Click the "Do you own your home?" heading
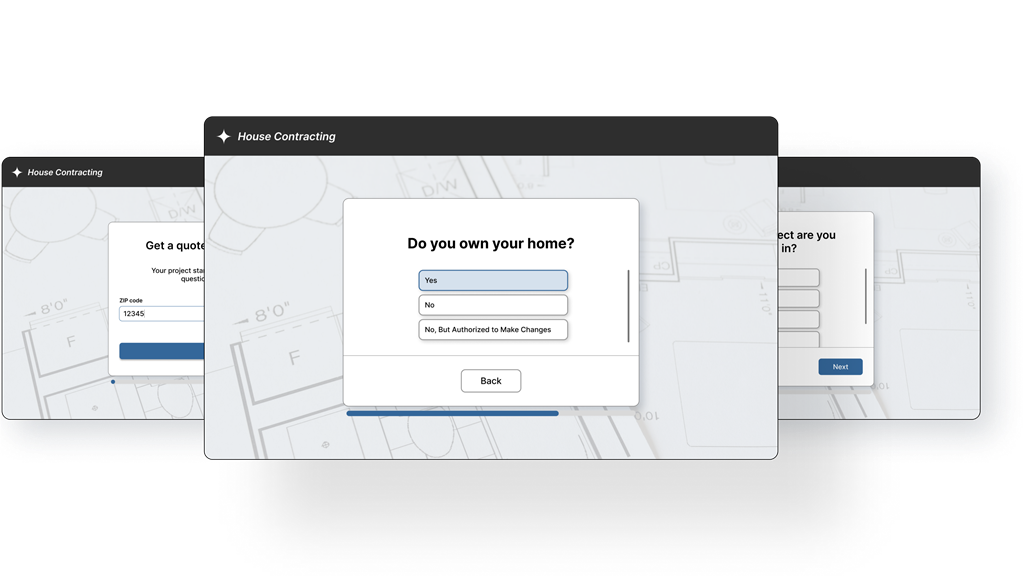This screenshot has height=576, width=1024. (x=491, y=243)
